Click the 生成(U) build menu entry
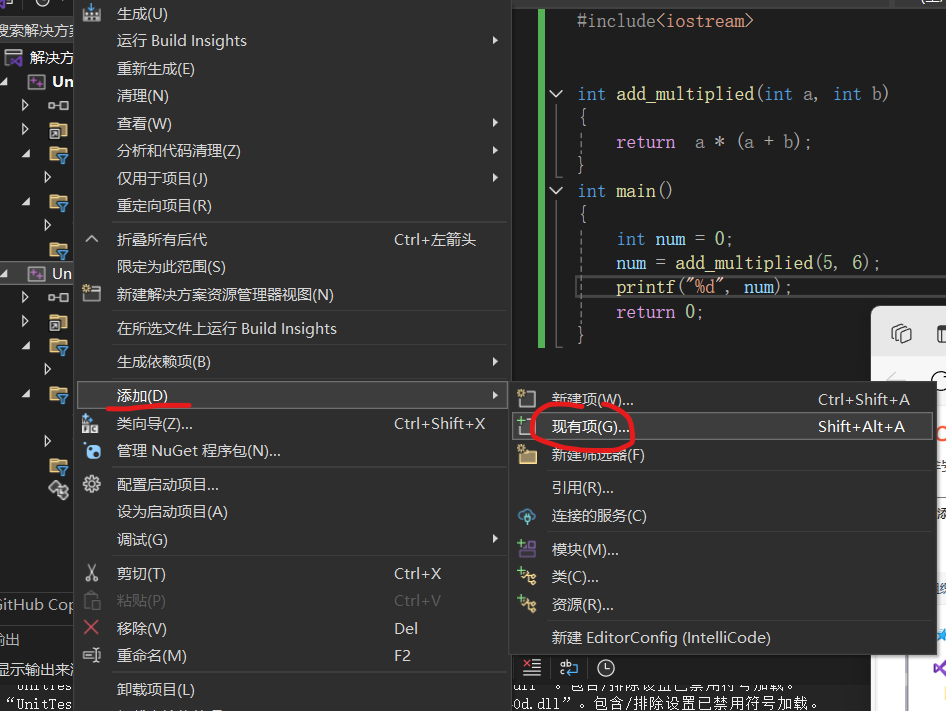 click(293, 13)
